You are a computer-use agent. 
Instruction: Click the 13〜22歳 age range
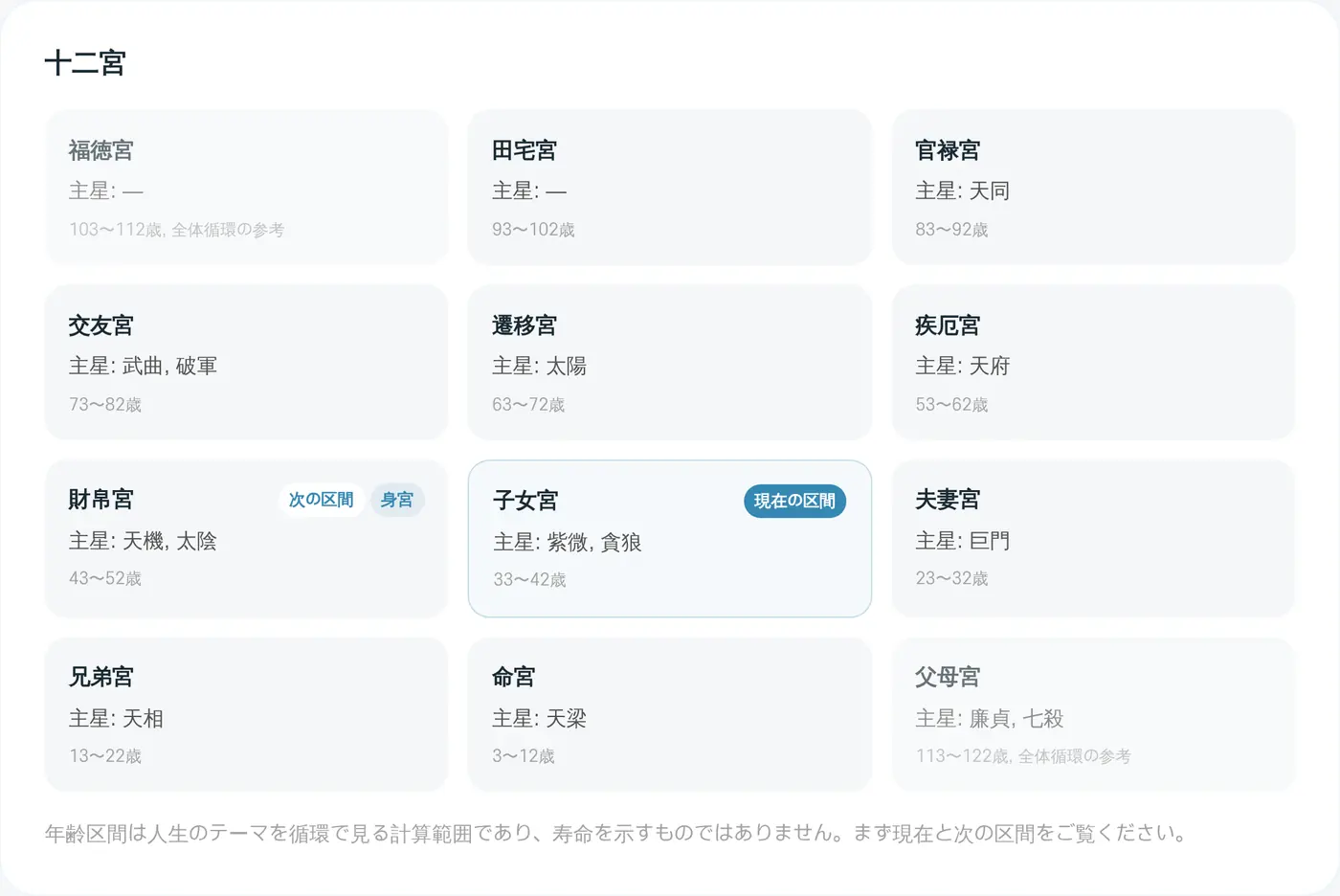coord(105,756)
